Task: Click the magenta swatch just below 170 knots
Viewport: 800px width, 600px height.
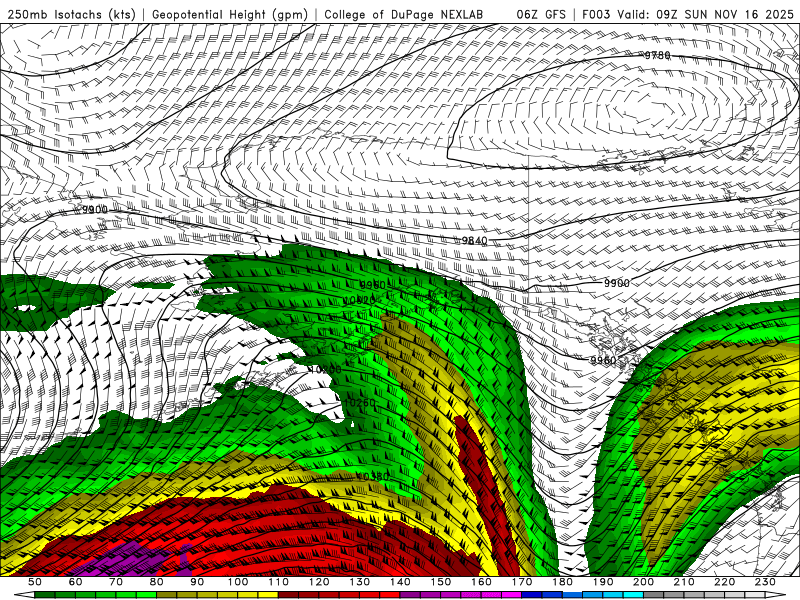Action: tap(512, 595)
